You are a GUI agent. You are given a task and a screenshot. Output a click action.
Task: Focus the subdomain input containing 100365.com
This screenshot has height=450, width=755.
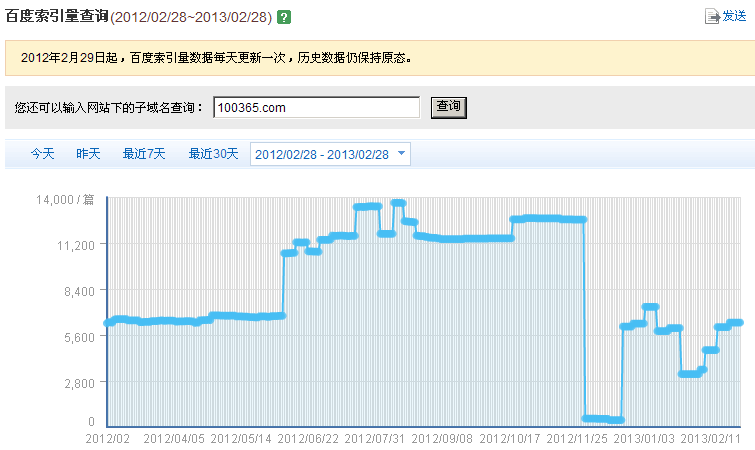tap(316, 107)
